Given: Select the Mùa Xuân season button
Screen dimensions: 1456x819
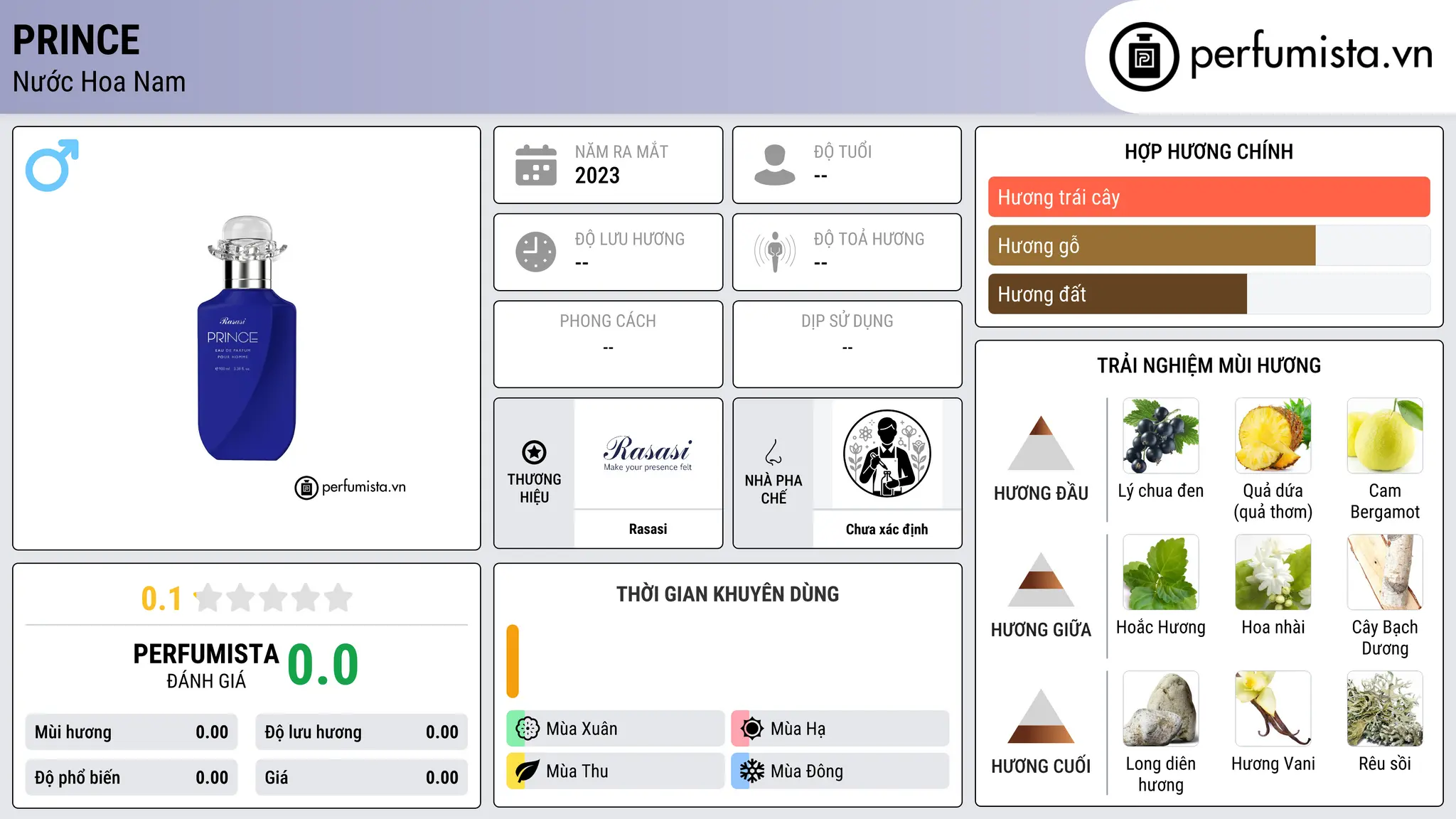Looking at the screenshot, I should (615, 729).
